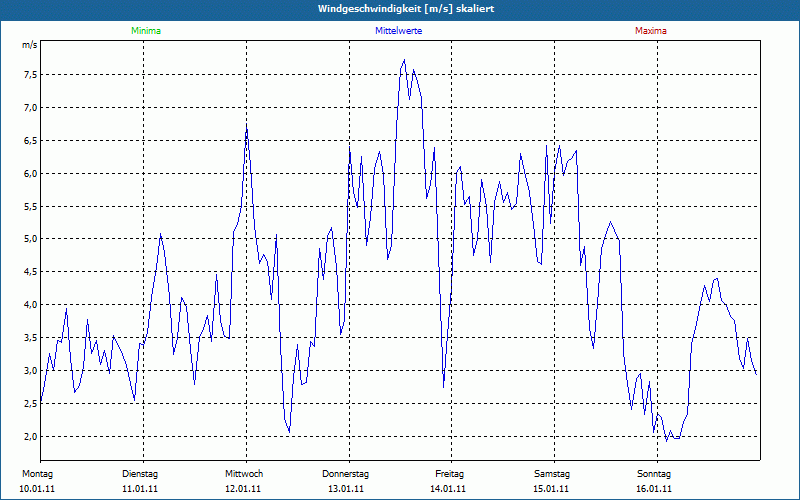The image size is (800, 500).
Task: Click the date 12.01.11
Action: 243,489
